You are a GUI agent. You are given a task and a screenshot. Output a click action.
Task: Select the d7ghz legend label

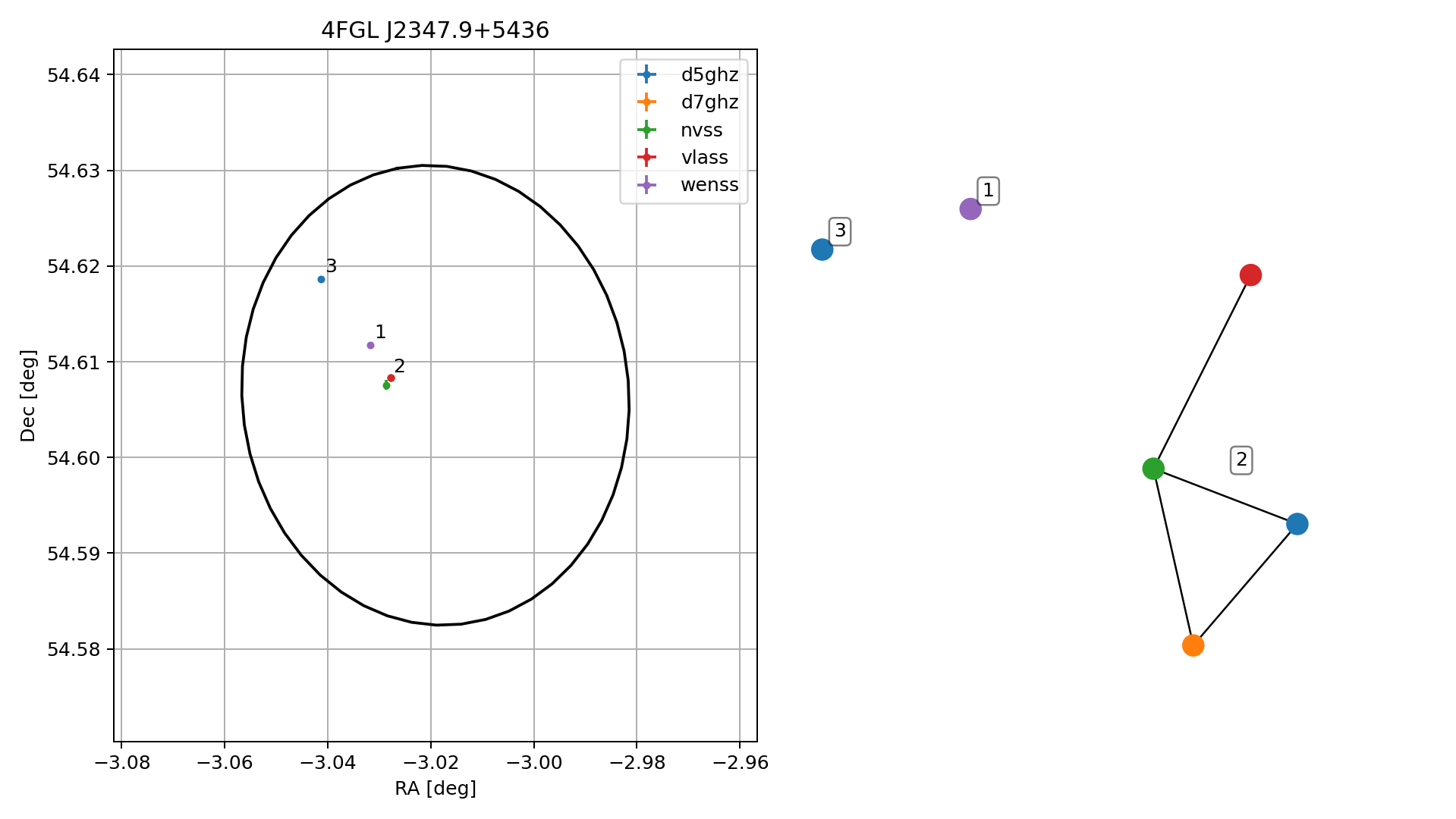pyautogui.click(x=709, y=102)
